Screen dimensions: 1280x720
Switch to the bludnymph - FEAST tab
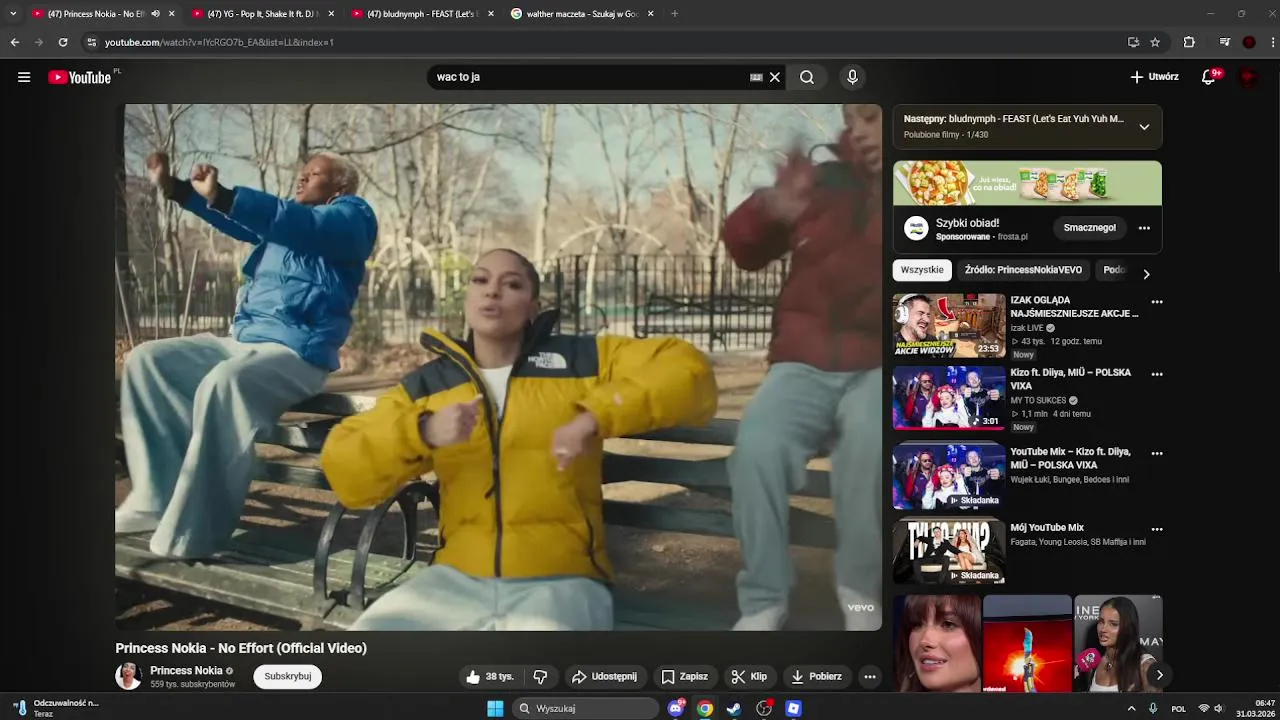point(421,14)
